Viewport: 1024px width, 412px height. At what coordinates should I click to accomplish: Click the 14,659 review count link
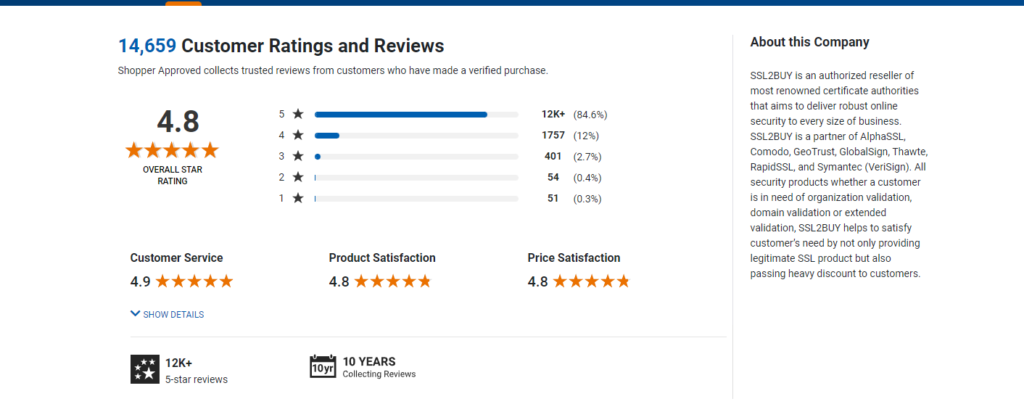pyautogui.click(x=147, y=46)
